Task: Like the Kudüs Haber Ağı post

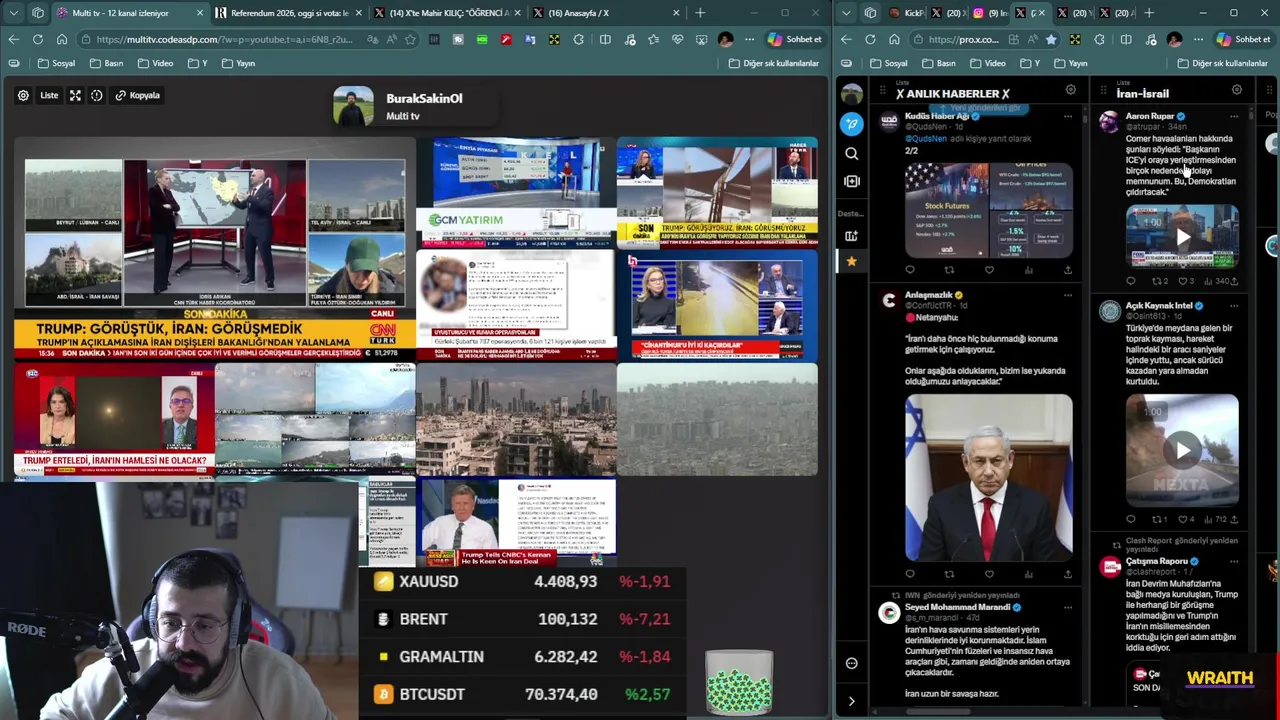Action: [989, 270]
